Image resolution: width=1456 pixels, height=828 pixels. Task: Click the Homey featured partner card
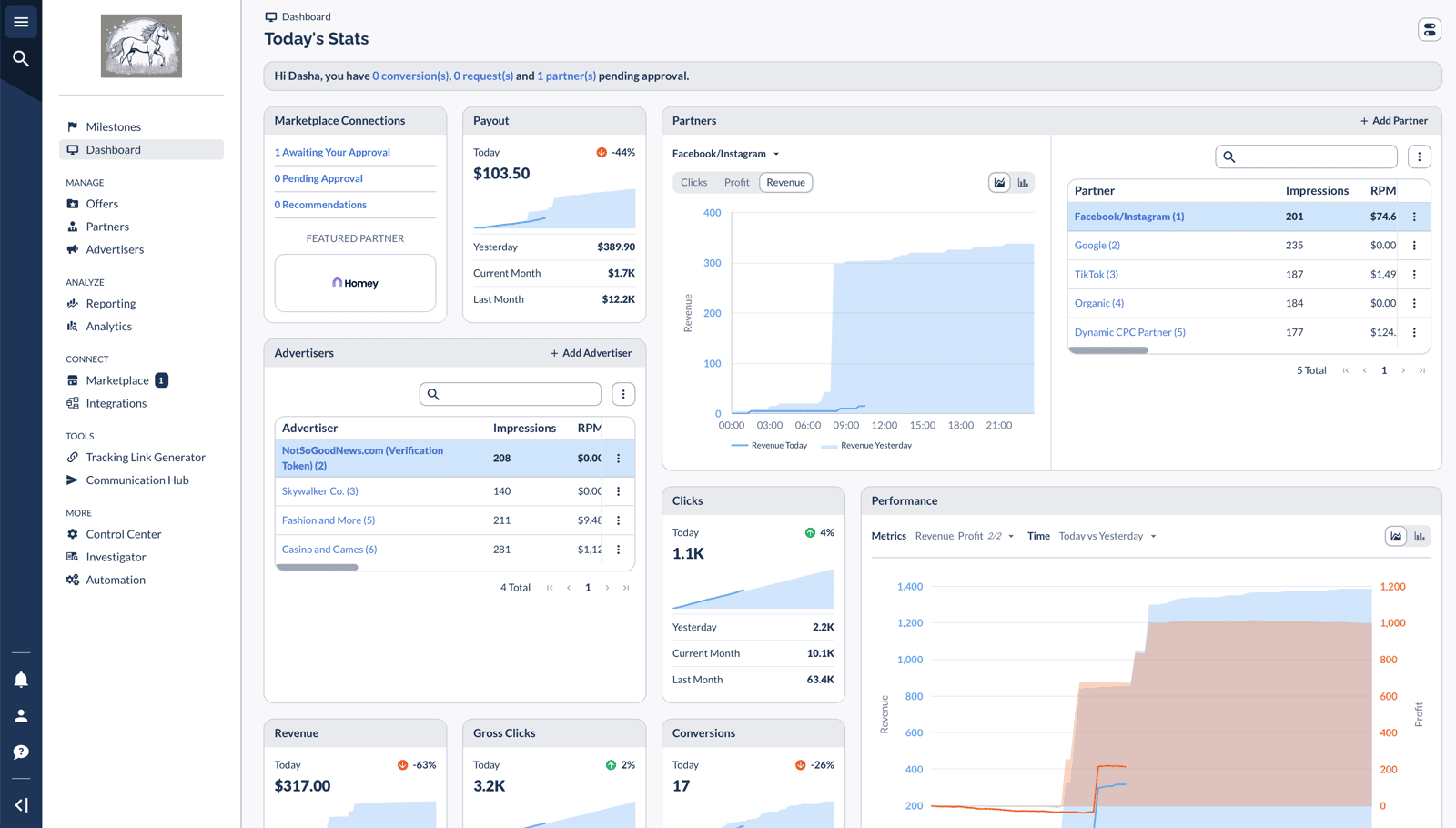point(355,283)
